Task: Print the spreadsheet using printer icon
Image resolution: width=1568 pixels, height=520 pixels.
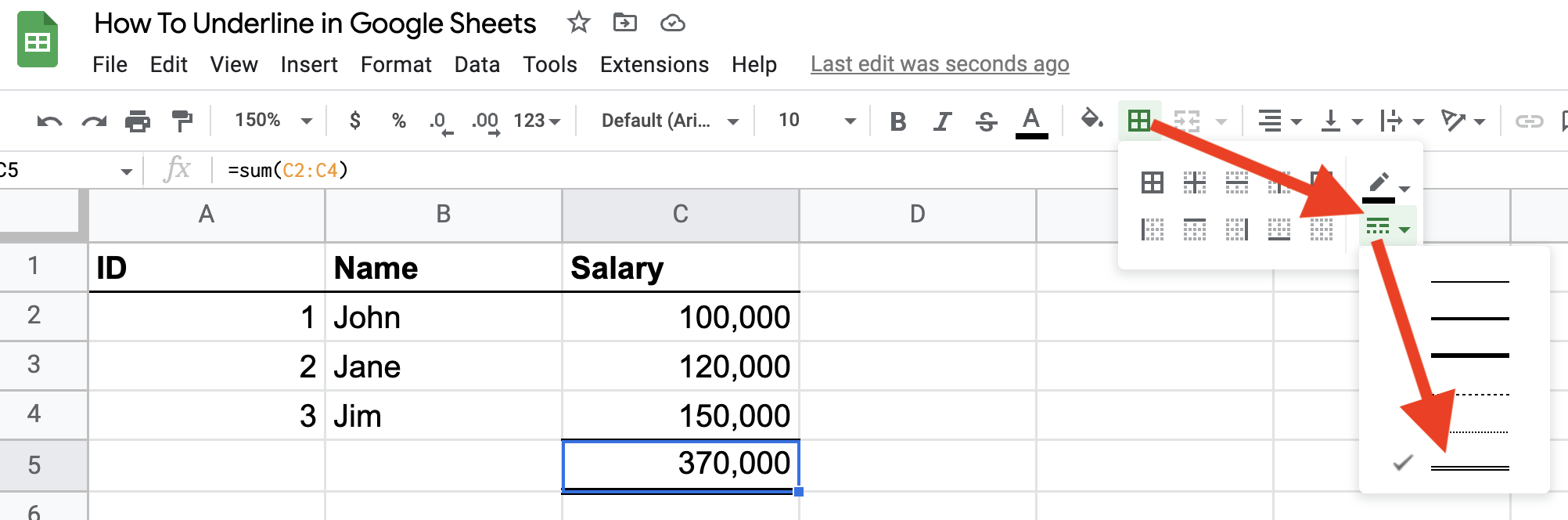Action: pos(138,121)
